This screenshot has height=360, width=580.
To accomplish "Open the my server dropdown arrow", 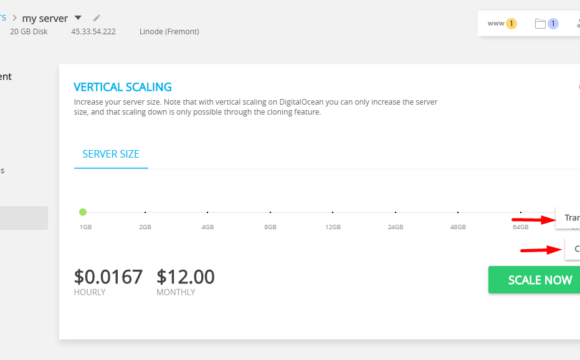I will click(x=78, y=17).
